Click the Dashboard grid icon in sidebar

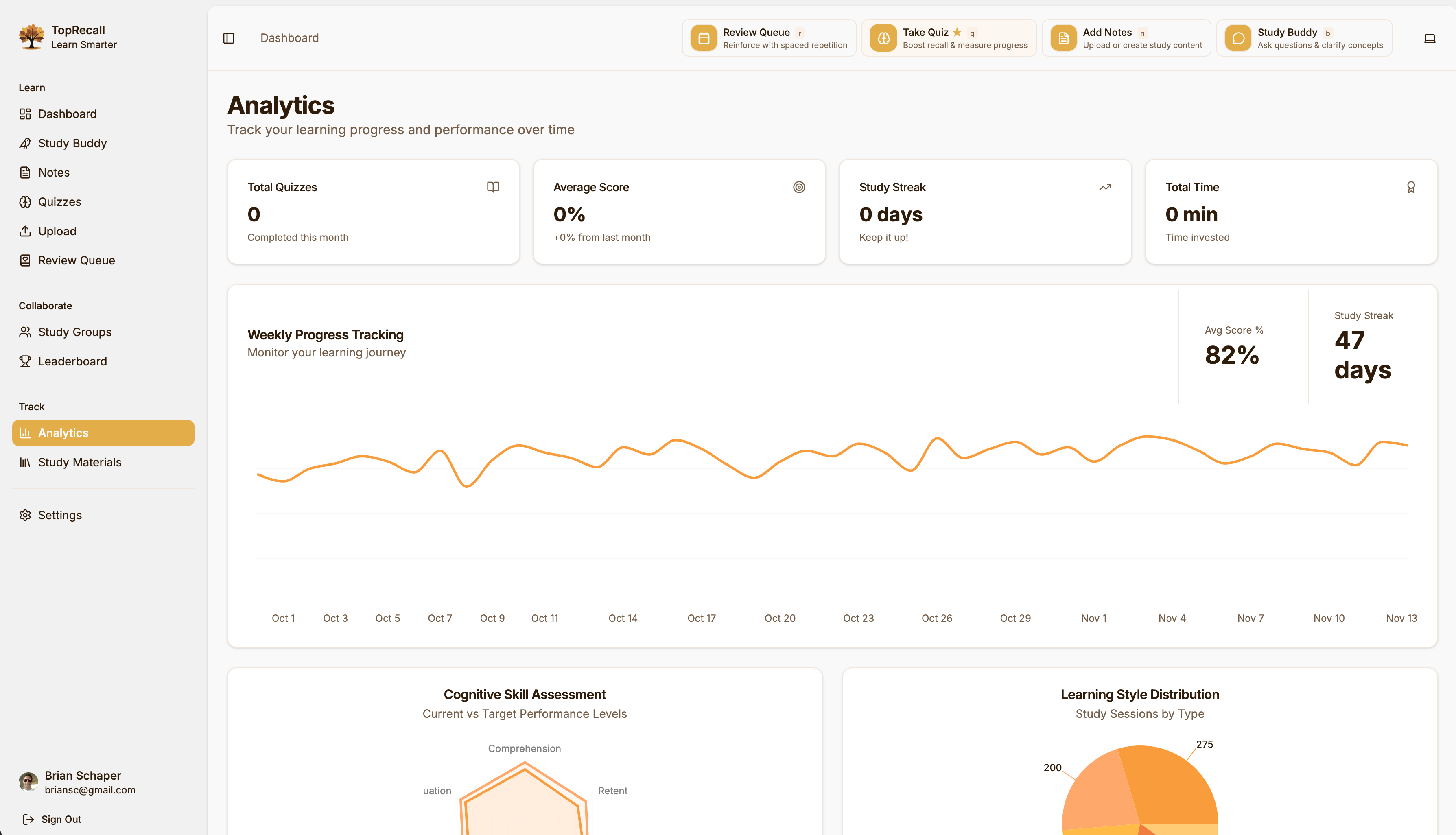click(x=25, y=114)
